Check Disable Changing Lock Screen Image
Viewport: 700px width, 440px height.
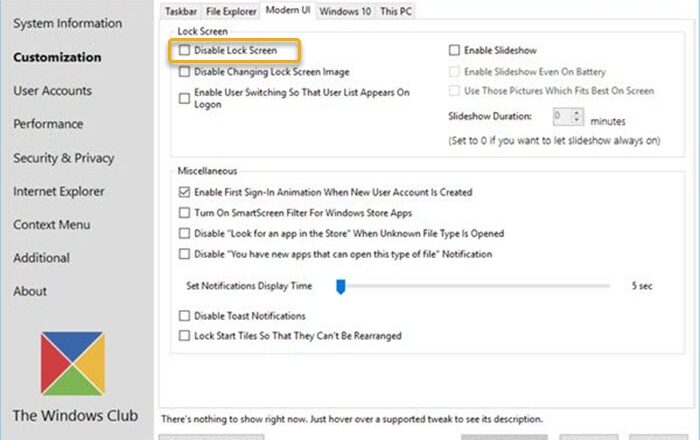tap(185, 72)
